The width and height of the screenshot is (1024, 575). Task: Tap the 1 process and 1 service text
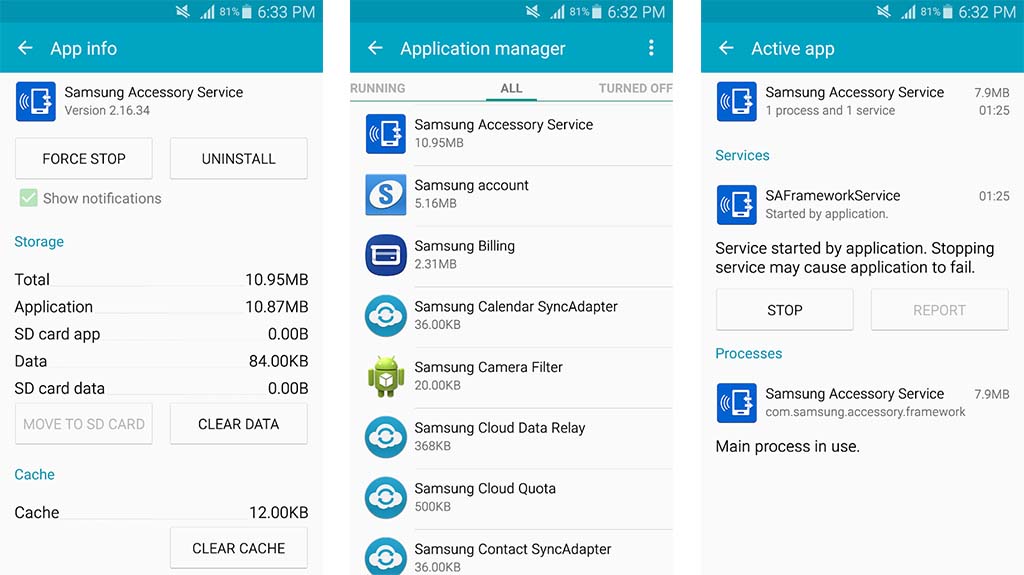830,110
